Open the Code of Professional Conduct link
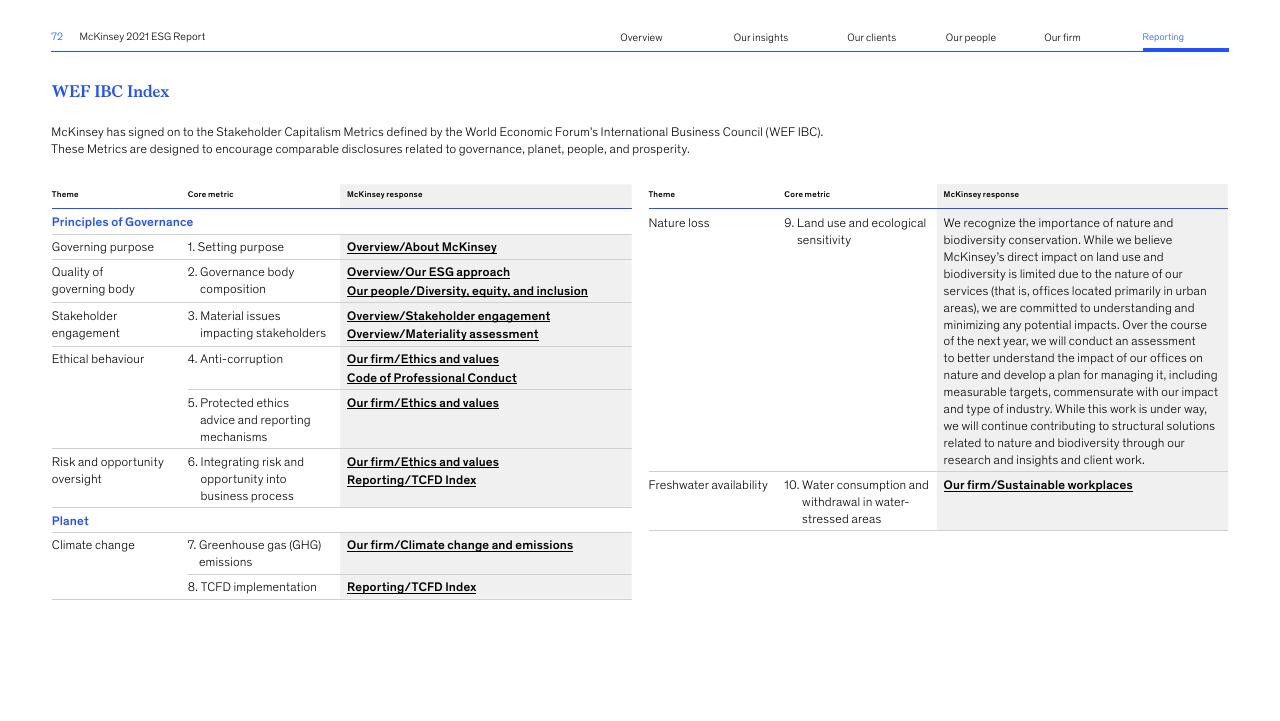Screen dimensions: 1280x721 click(x=431, y=378)
